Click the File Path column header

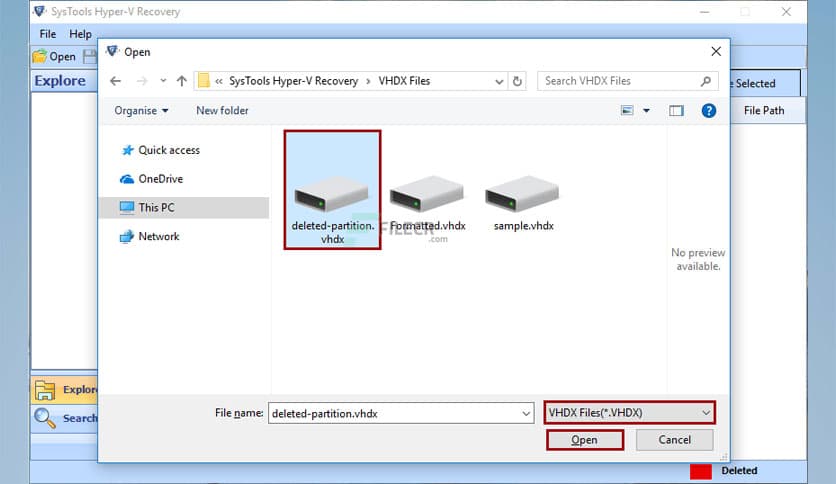764,110
